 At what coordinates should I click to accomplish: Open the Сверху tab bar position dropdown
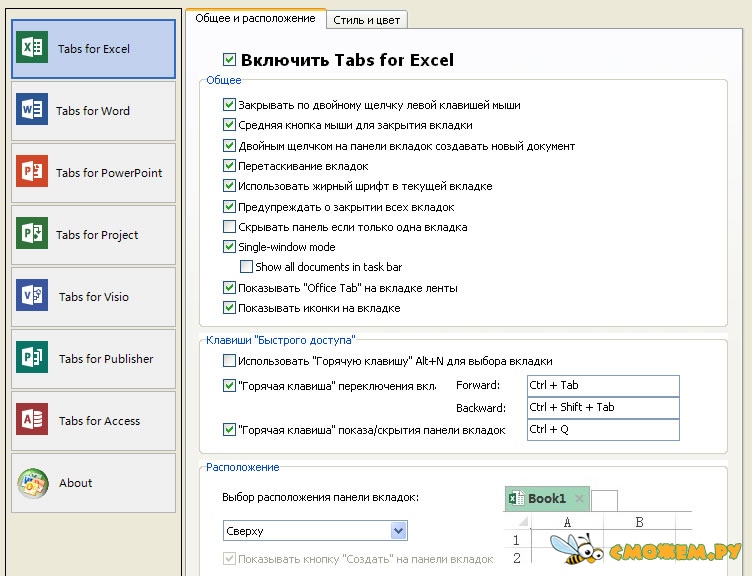(315, 530)
